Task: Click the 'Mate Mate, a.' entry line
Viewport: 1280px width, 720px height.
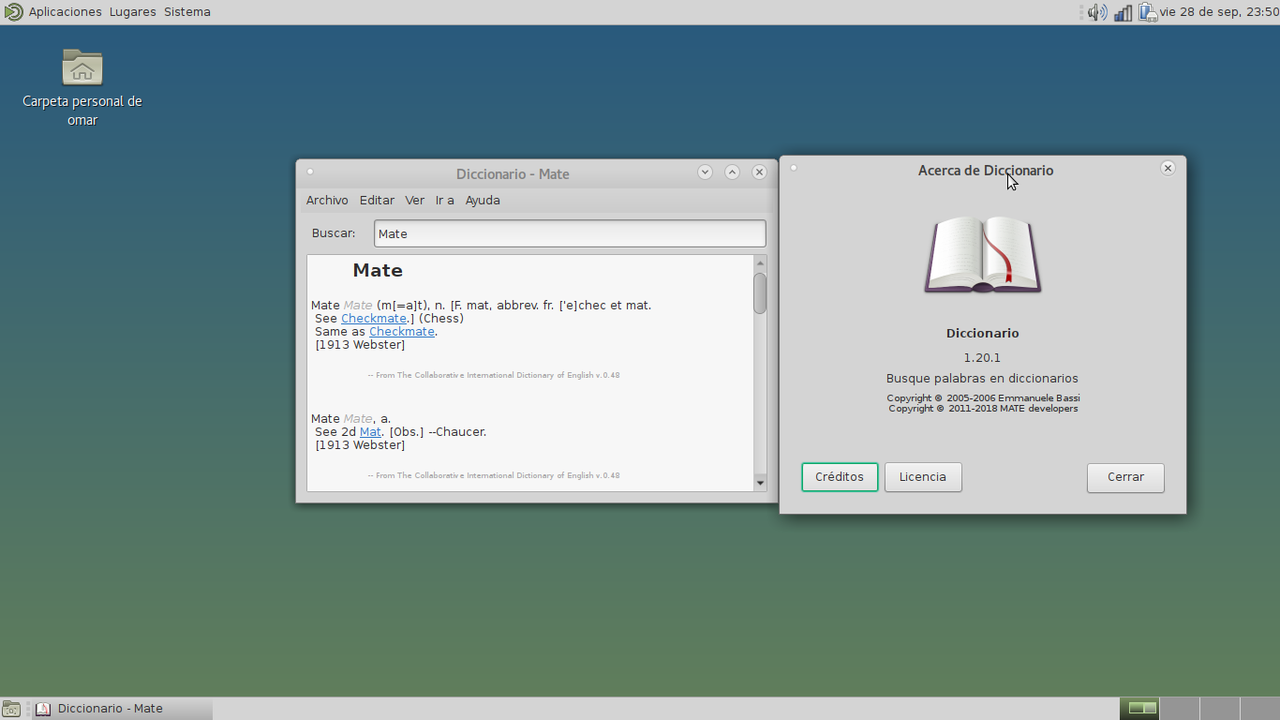Action: tap(351, 419)
